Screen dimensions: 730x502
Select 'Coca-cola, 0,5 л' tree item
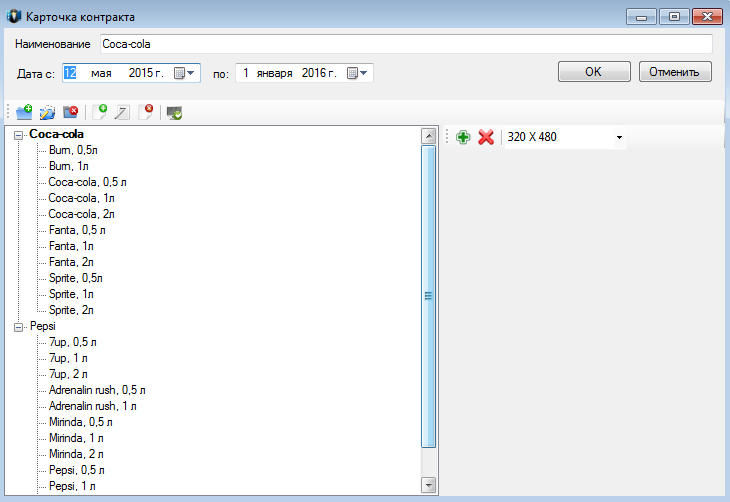(x=88, y=182)
